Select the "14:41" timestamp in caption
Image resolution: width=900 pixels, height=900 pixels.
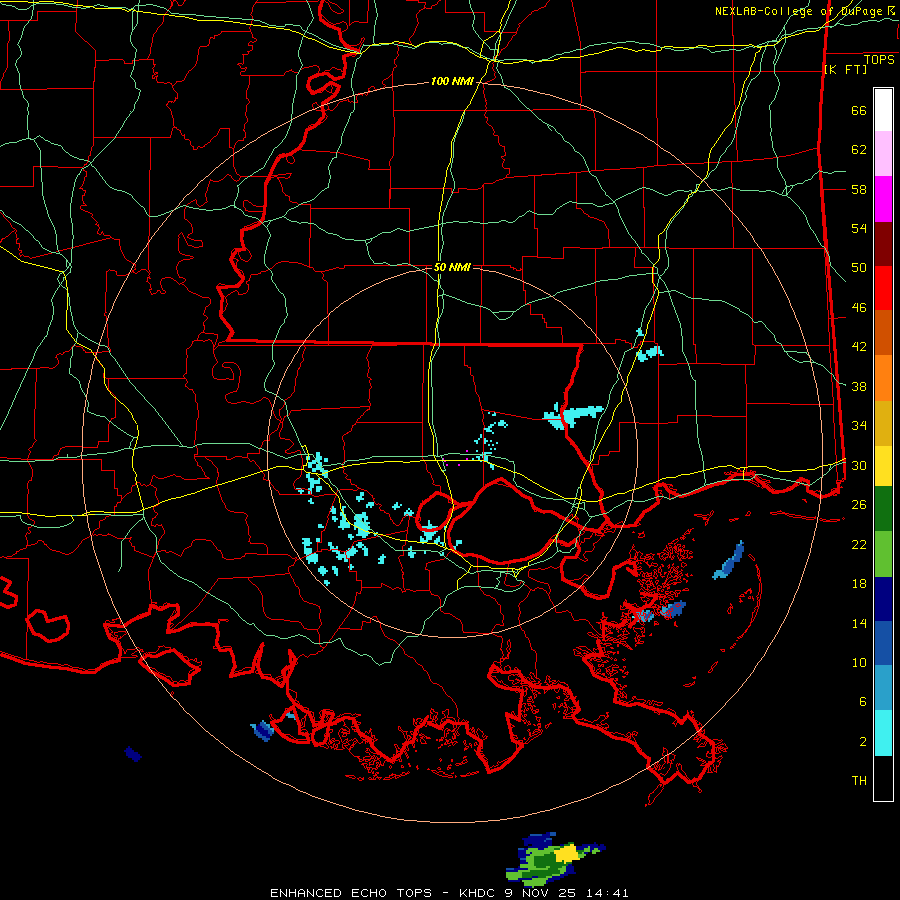click(607, 893)
